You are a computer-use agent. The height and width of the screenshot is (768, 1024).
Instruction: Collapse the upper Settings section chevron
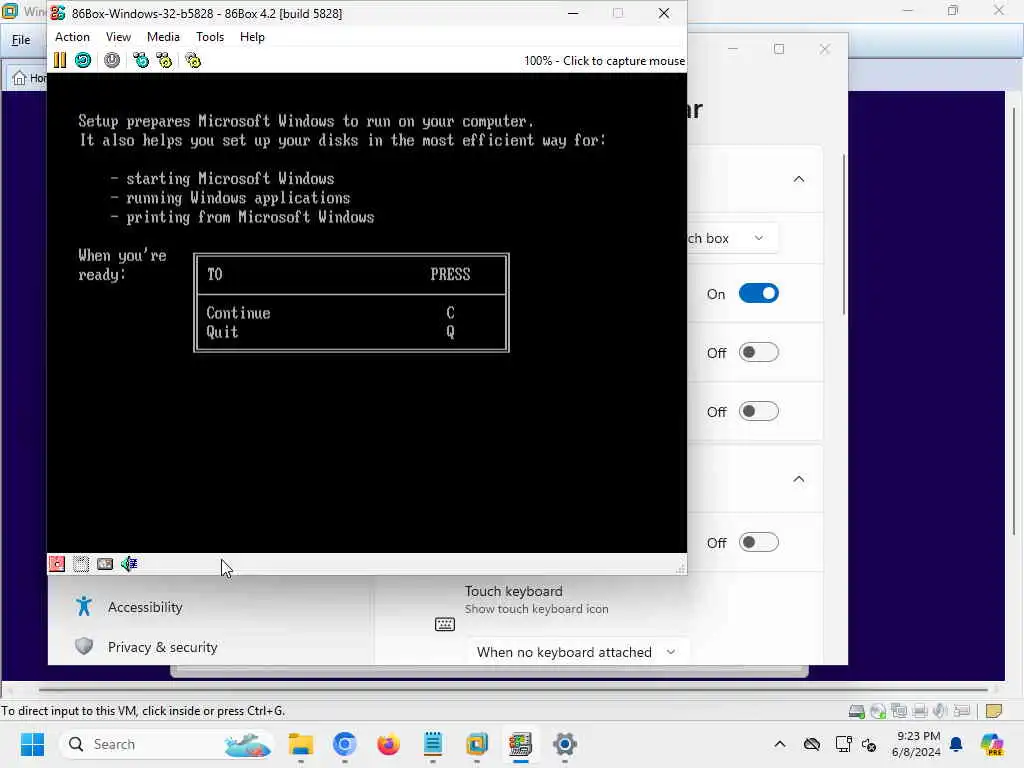[799, 179]
